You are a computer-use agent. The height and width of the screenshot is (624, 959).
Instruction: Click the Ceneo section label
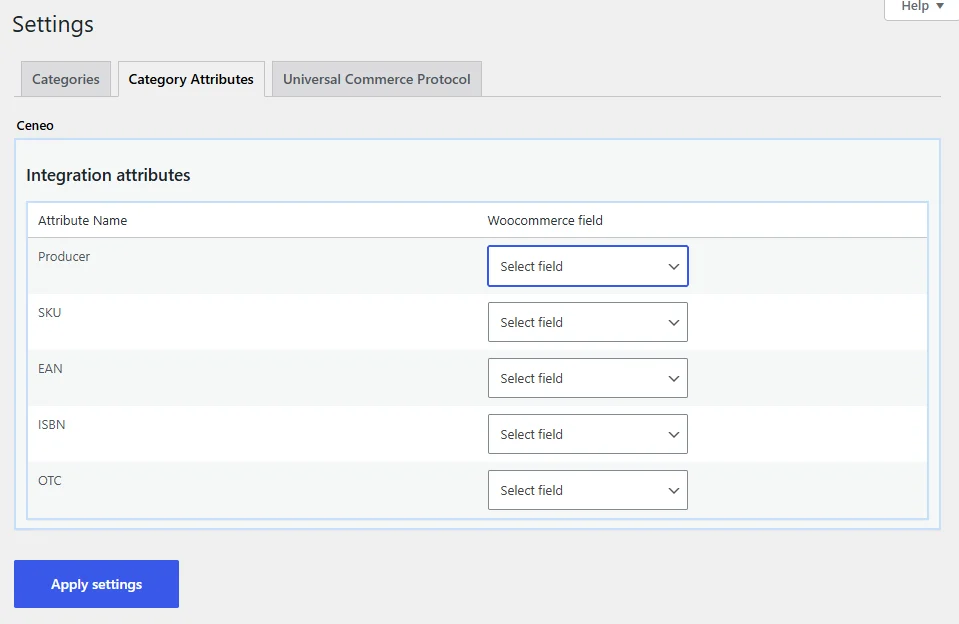(35, 125)
